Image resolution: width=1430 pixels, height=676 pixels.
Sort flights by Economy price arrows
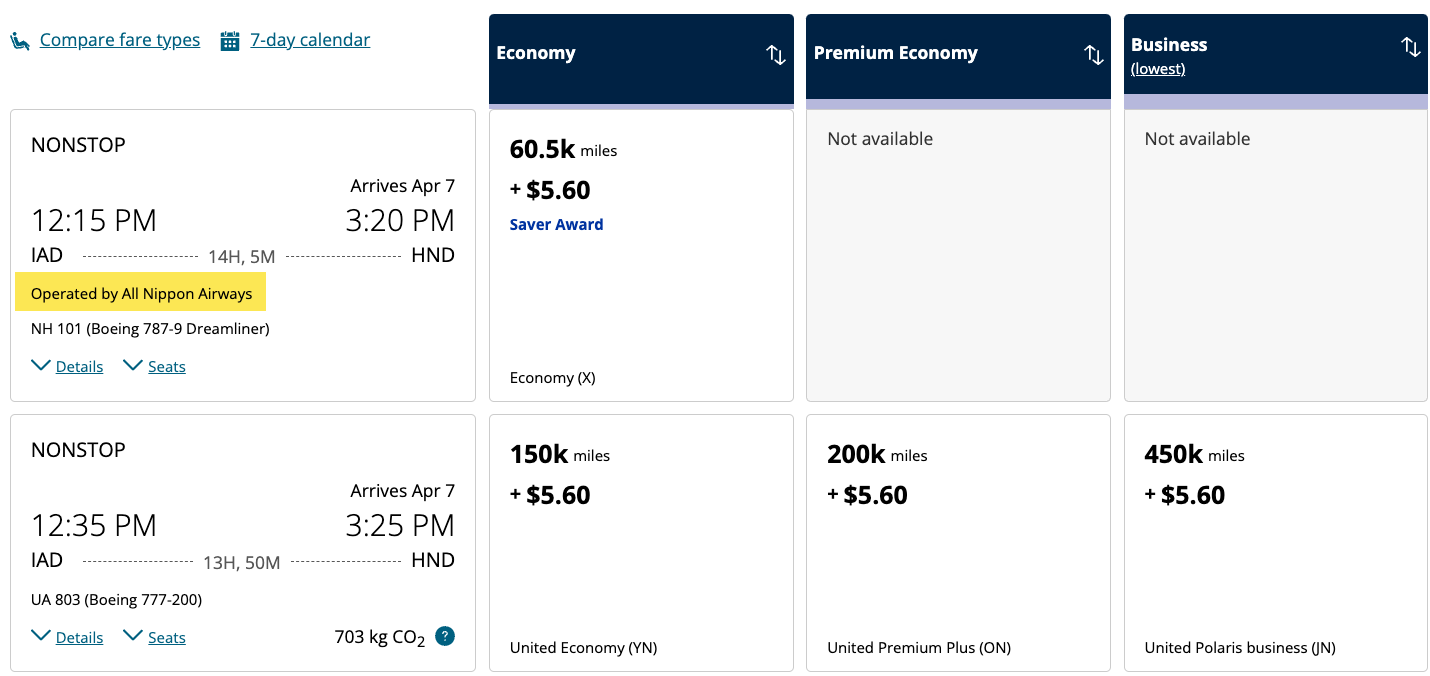(x=776, y=55)
